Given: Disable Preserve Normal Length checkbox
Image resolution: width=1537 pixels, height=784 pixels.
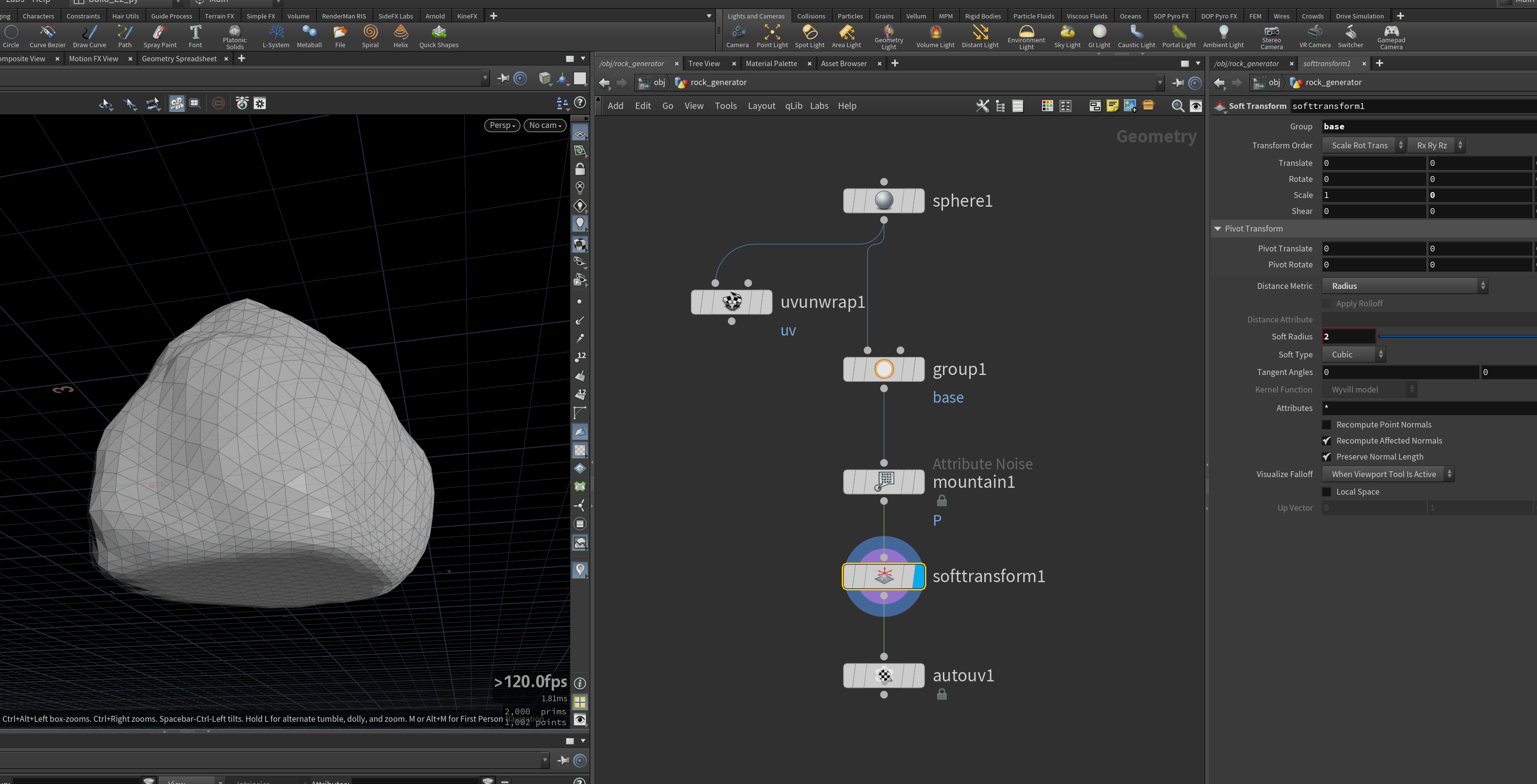Looking at the screenshot, I should point(1326,457).
